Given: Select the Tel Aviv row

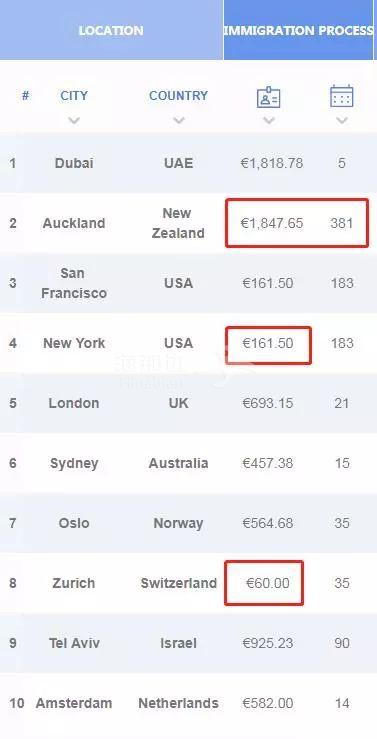Looking at the screenshot, I should pos(188,643).
